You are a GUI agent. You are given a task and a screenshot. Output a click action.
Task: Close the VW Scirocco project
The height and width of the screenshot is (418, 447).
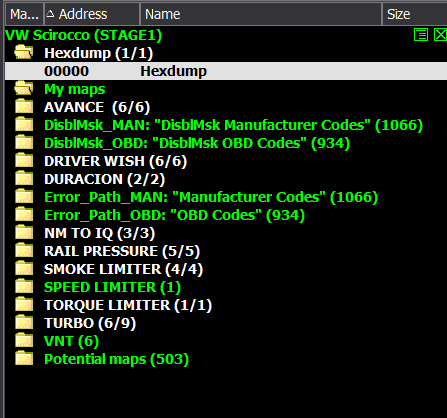click(440, 35)
